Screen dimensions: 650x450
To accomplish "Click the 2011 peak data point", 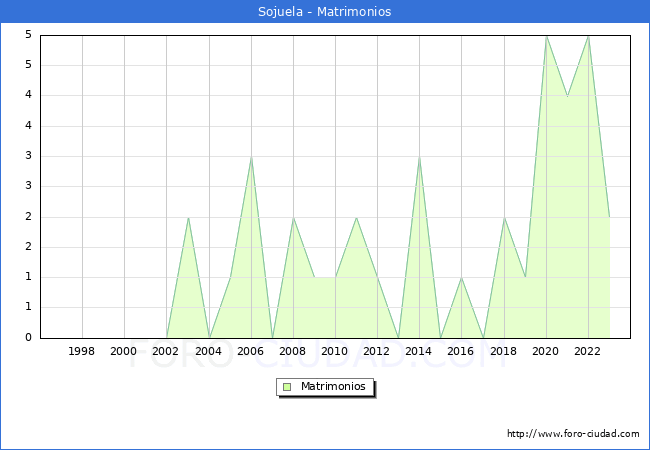I will [356, 217].
